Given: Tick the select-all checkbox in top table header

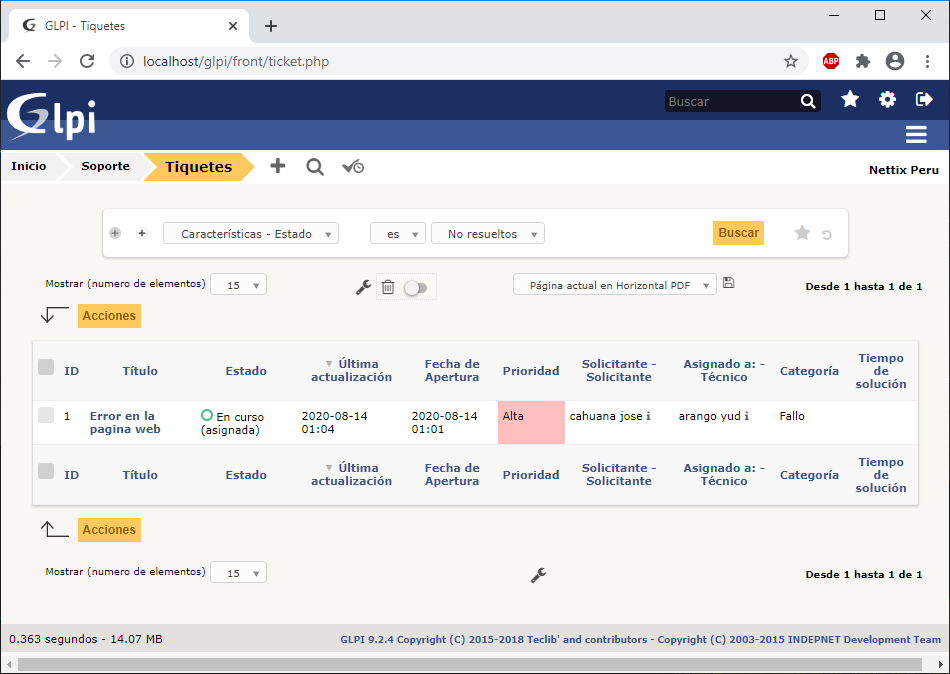Looking at the screenshot, I should point(46,368).
